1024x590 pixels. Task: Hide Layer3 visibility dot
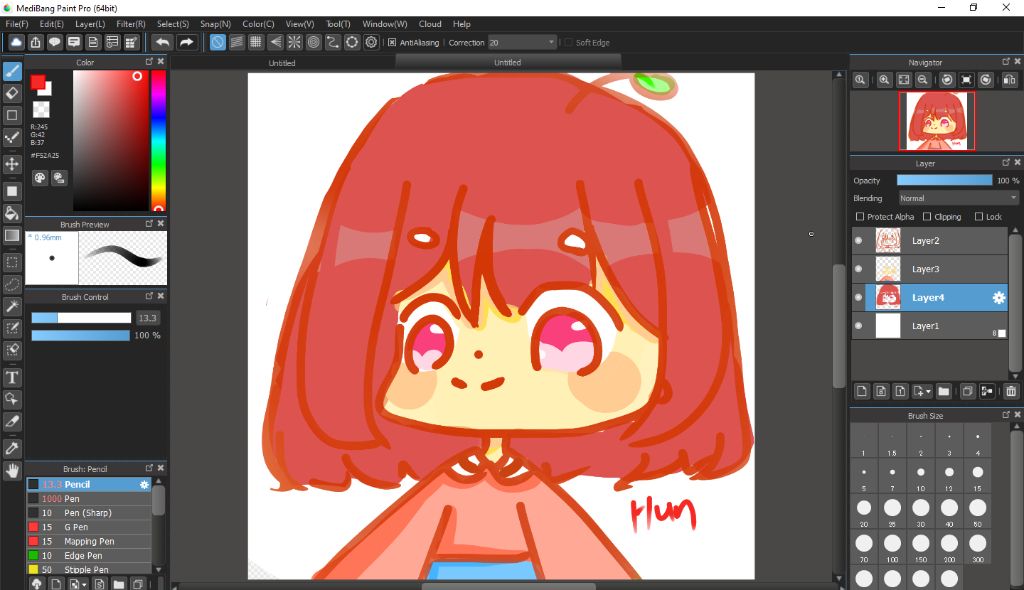[x=858, y=269]
